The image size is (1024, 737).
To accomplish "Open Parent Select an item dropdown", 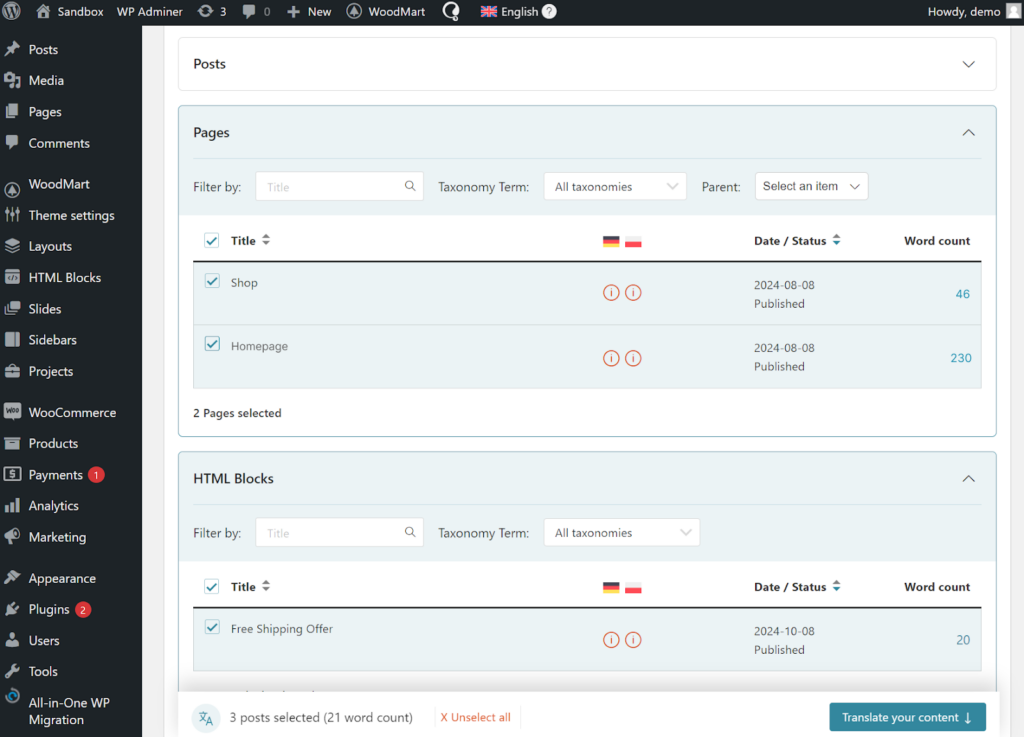I will (x=811, y=186).
